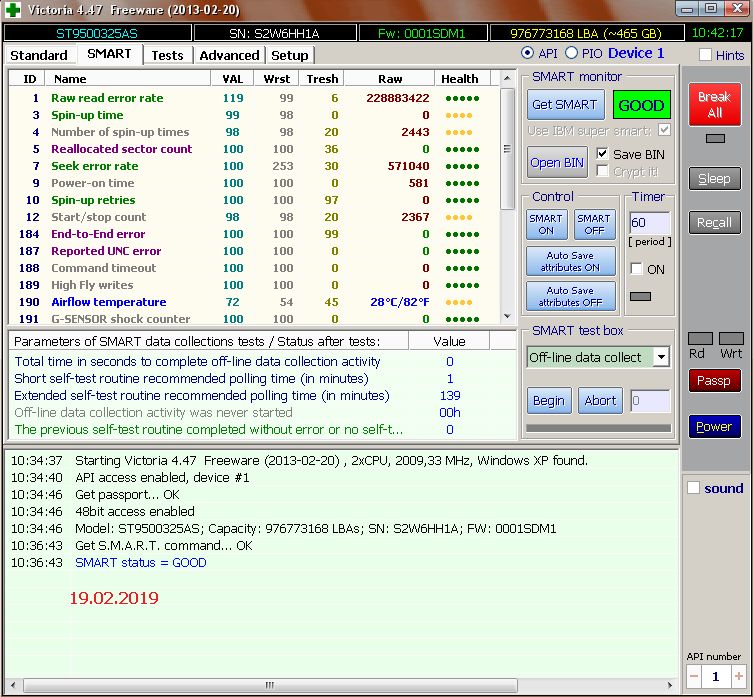Image resolution: width=753 pixels, height=697 pixels.
Task: Select the API radio button
Action: click(x=527, y=53)
